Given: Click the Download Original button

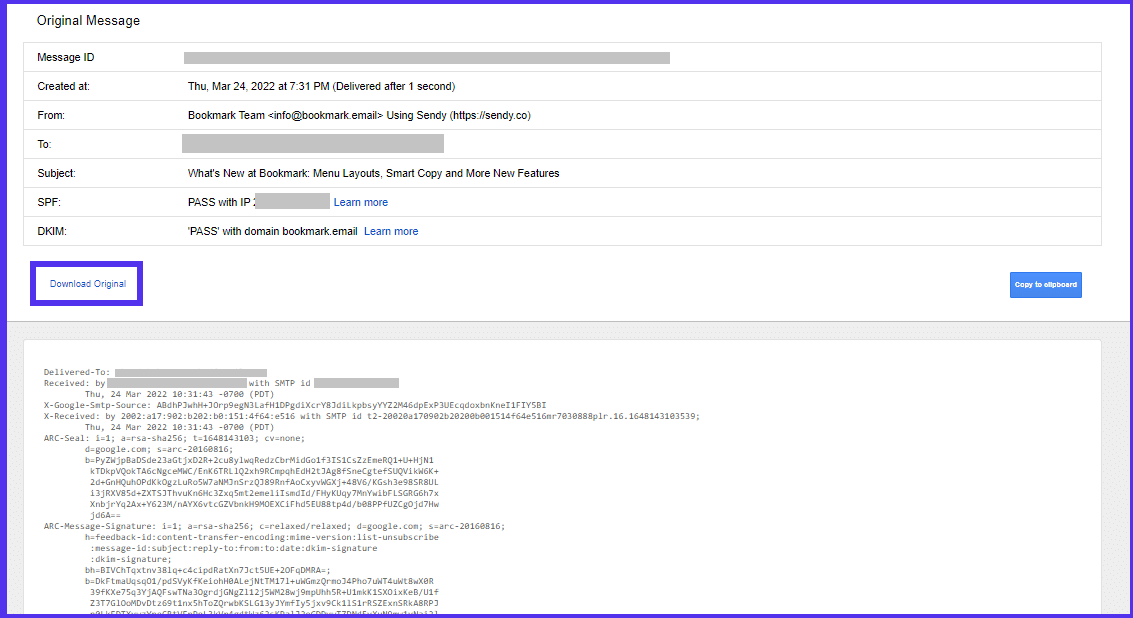Looking at the screenshot, I should click(x=86, y=283).
